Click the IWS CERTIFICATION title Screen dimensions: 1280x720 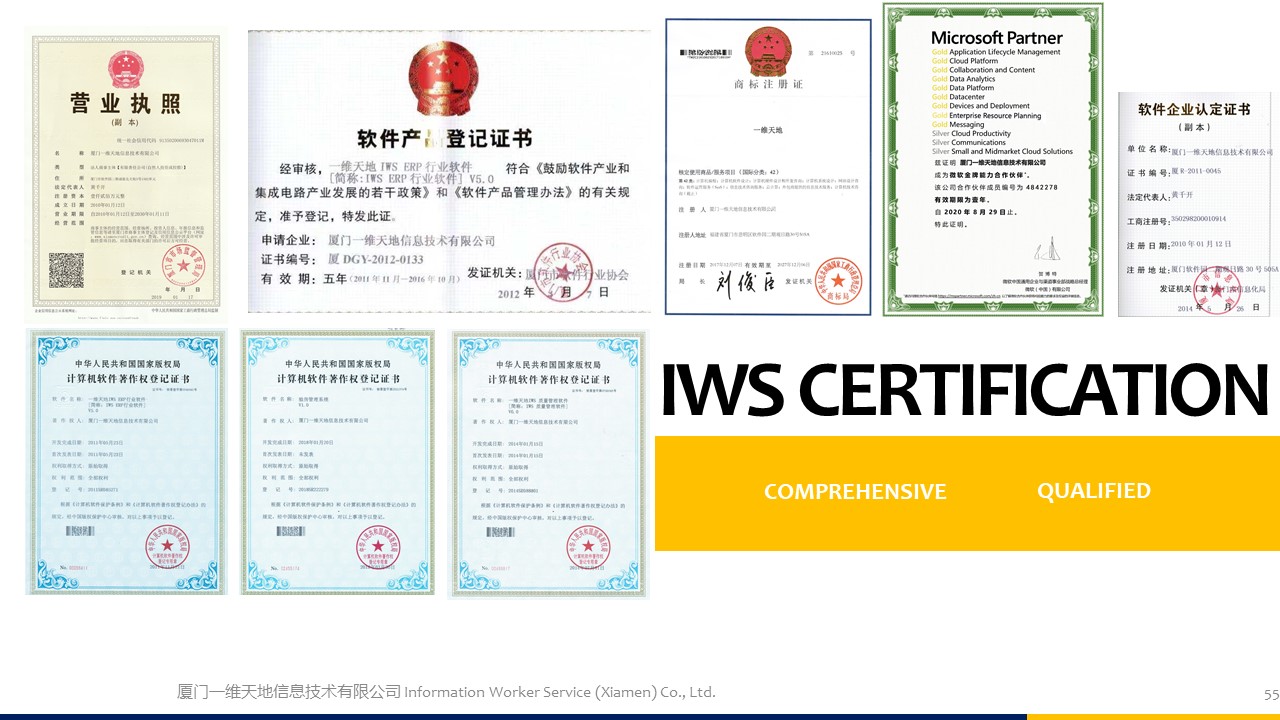coord(965,391)
